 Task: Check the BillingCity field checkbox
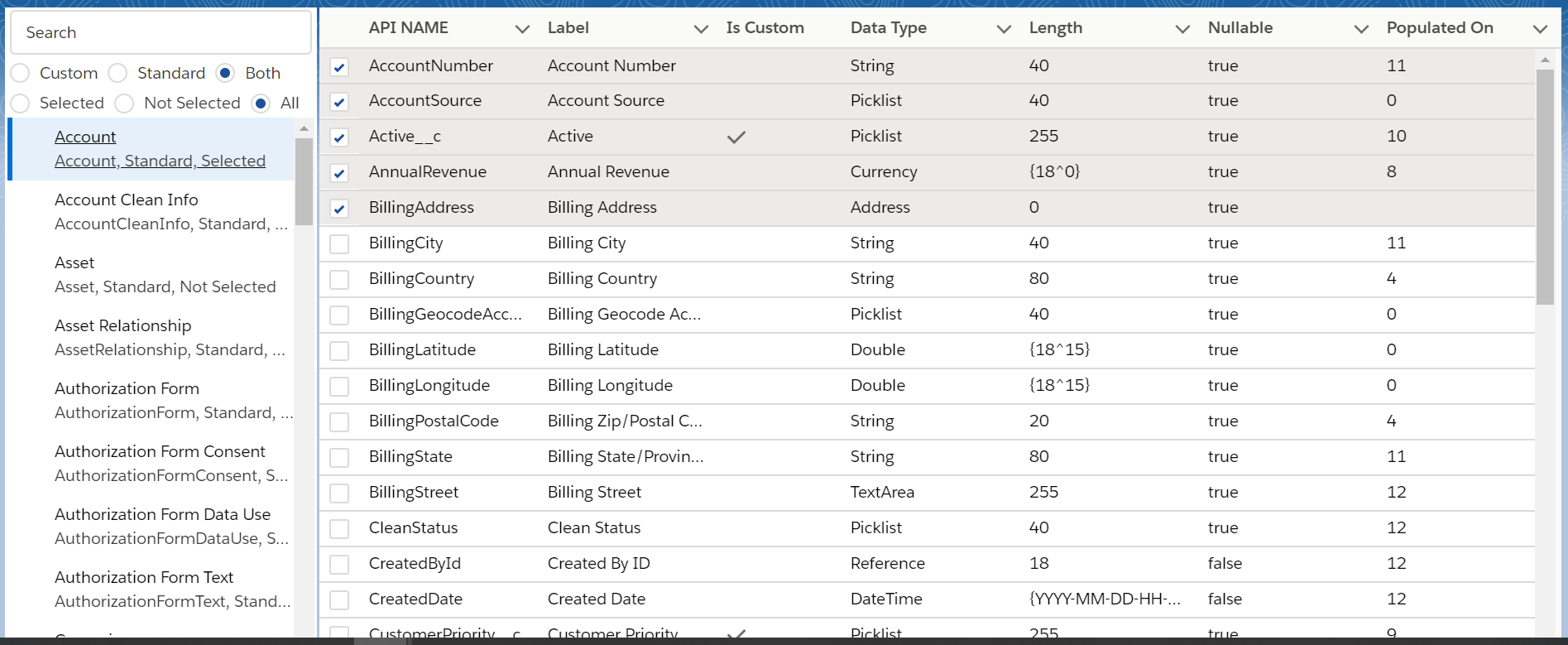coord(339,244)
